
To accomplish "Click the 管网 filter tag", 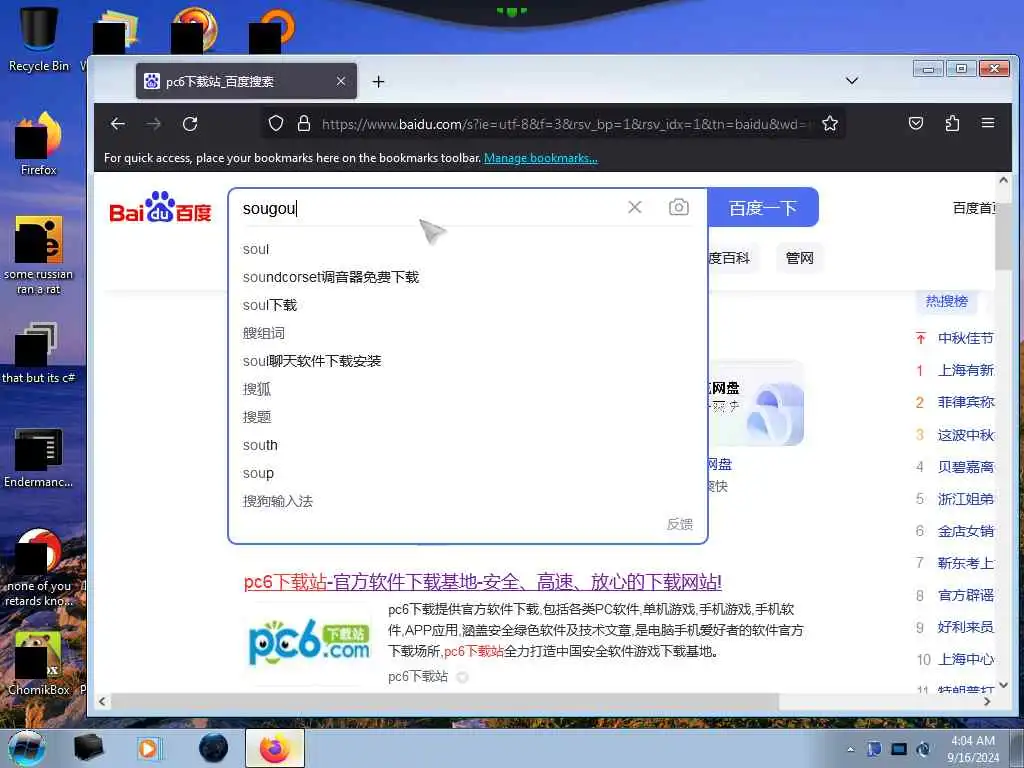I will (x=799, y=258).
